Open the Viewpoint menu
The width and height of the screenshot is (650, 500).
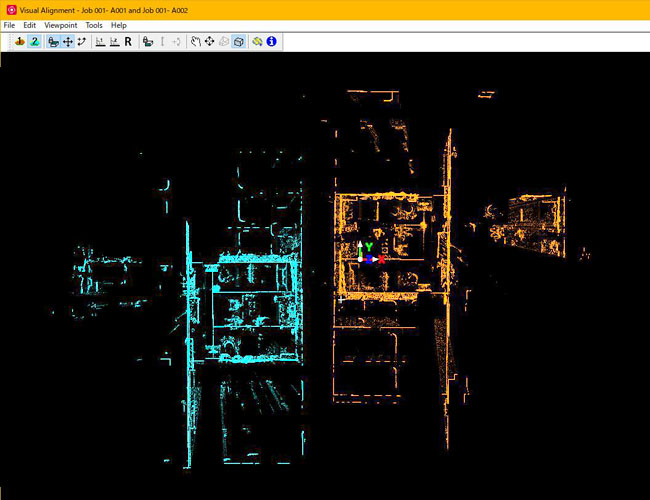pyautogui.click(x=61, y=25)
